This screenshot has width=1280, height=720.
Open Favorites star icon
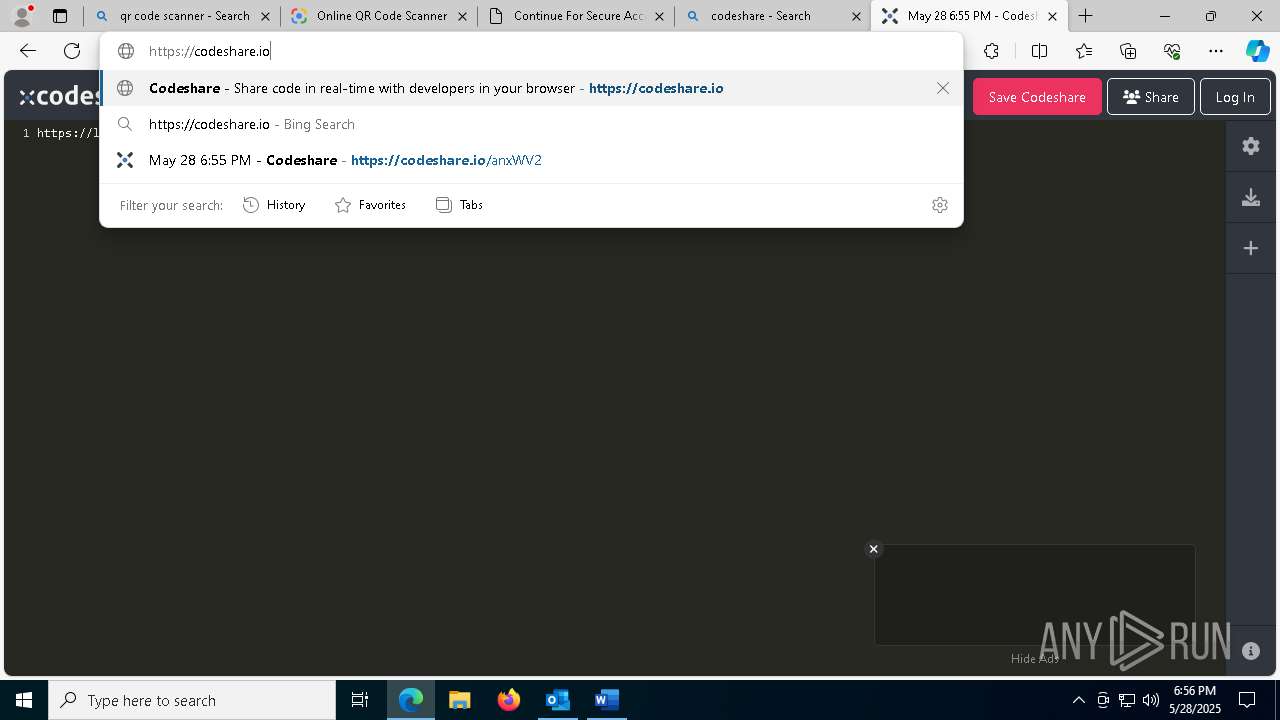1084,51
